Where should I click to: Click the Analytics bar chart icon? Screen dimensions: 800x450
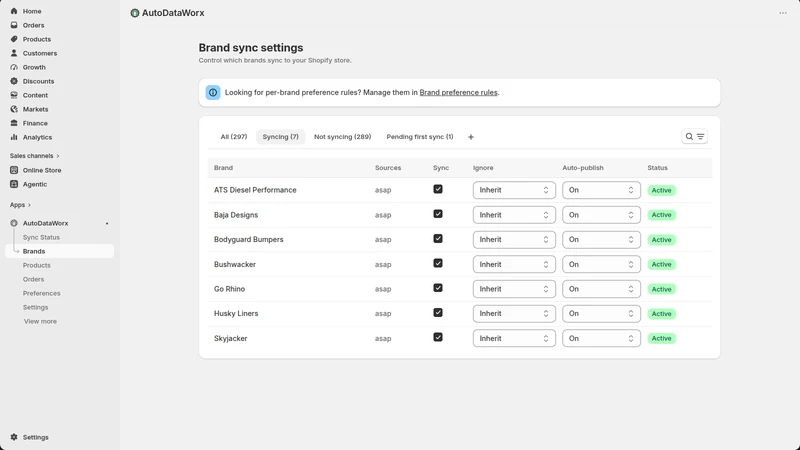coord(14,137)
